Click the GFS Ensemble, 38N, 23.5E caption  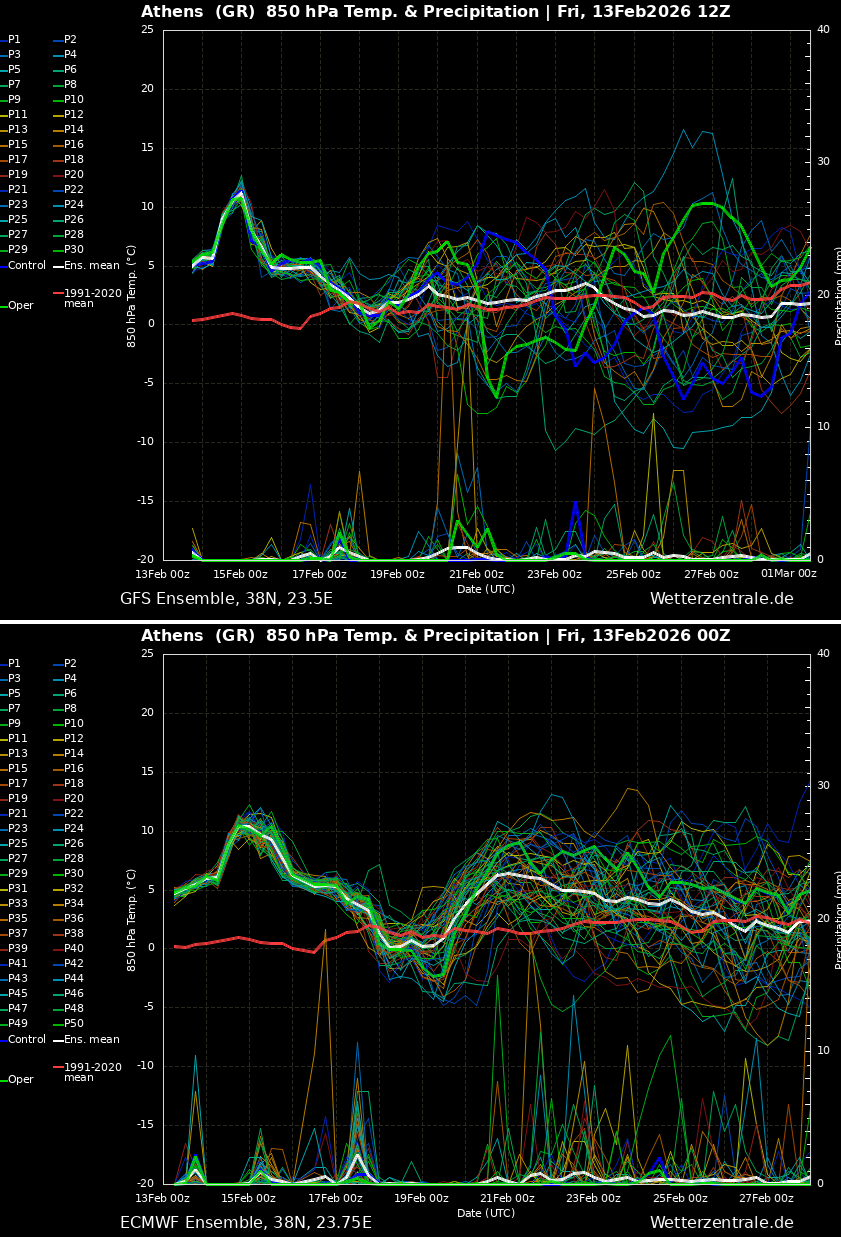click(x=226, y=599)
